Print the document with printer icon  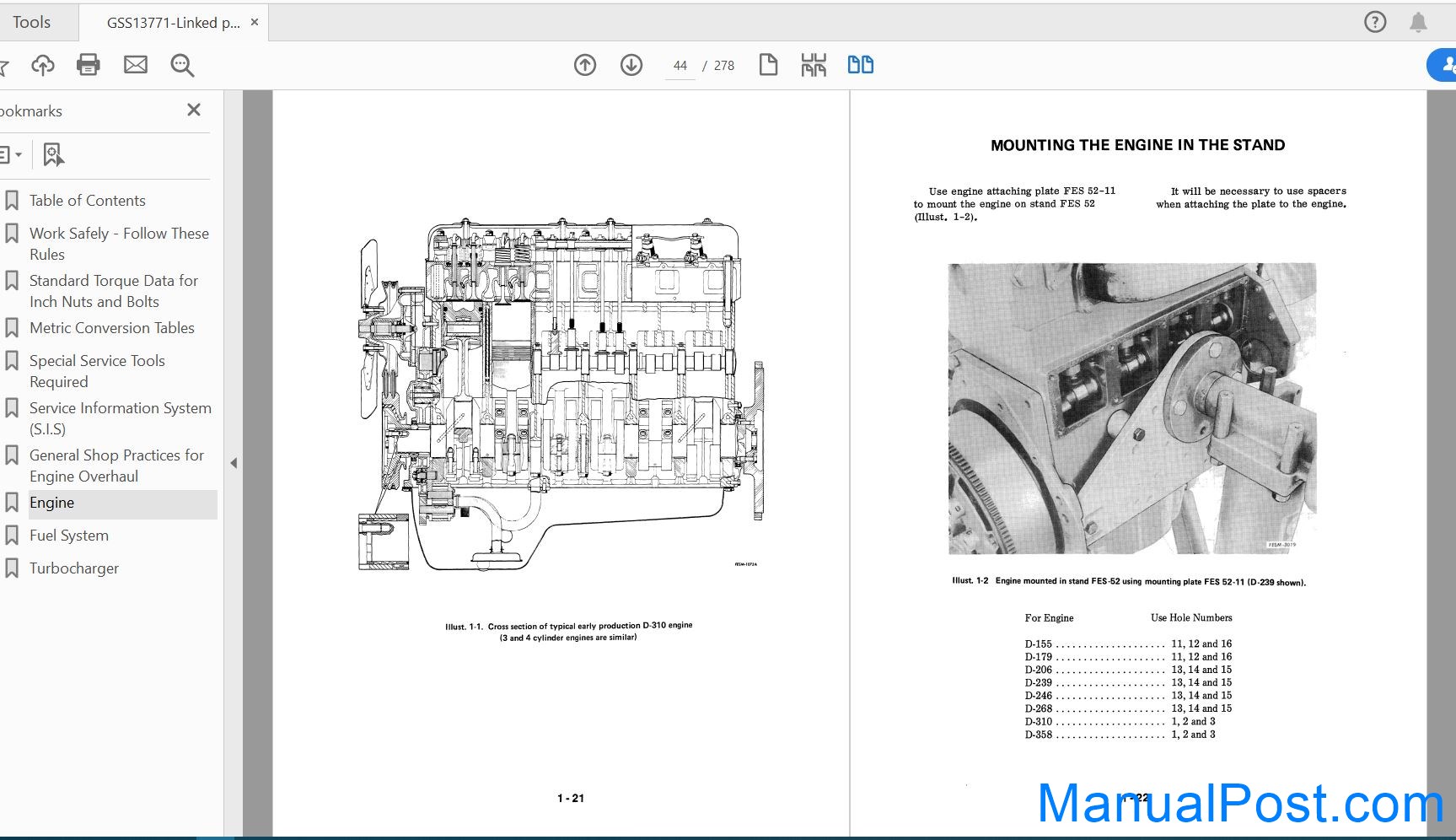tap(89, 65)
